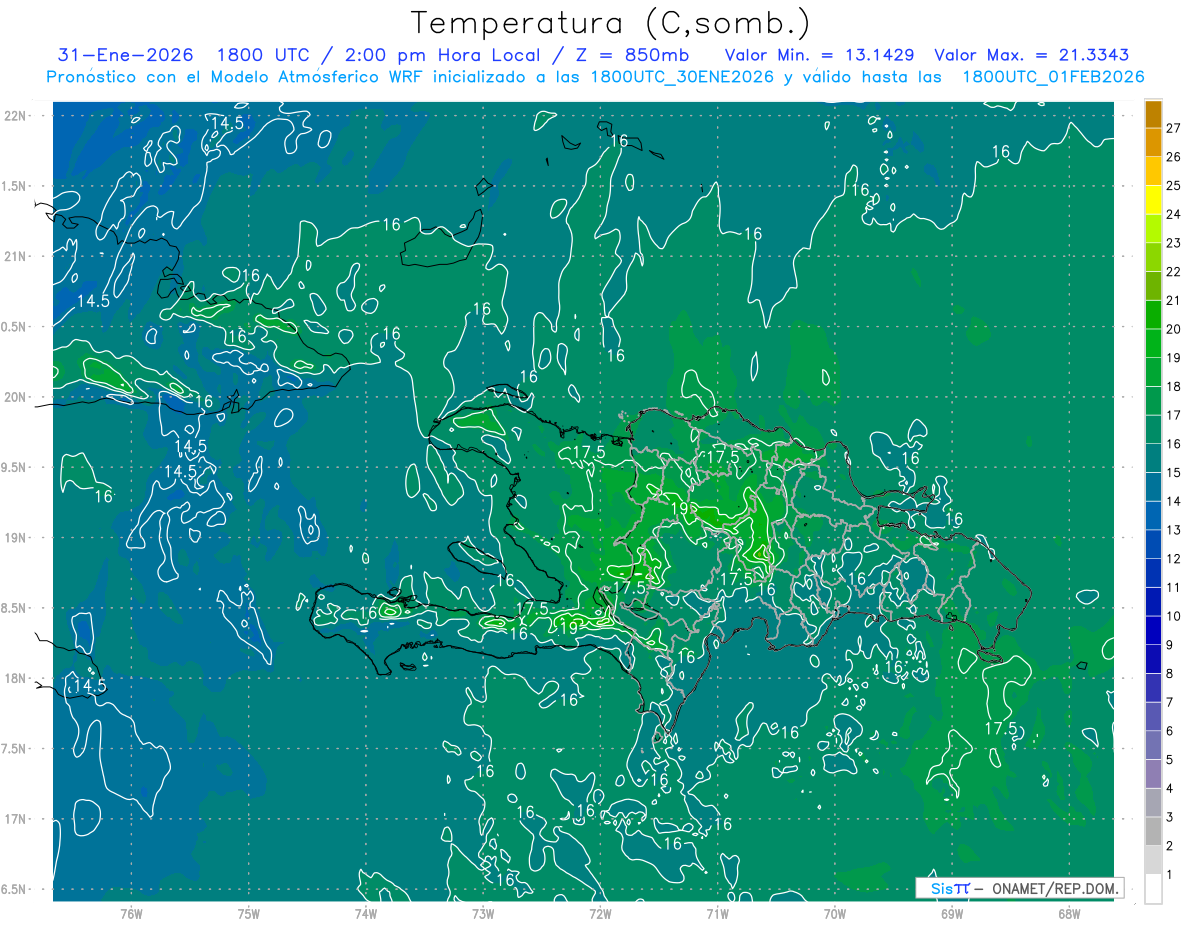Click the "73W" longitude axis label
Screen dimensions: 1200x927
click(x=483, y=914)
